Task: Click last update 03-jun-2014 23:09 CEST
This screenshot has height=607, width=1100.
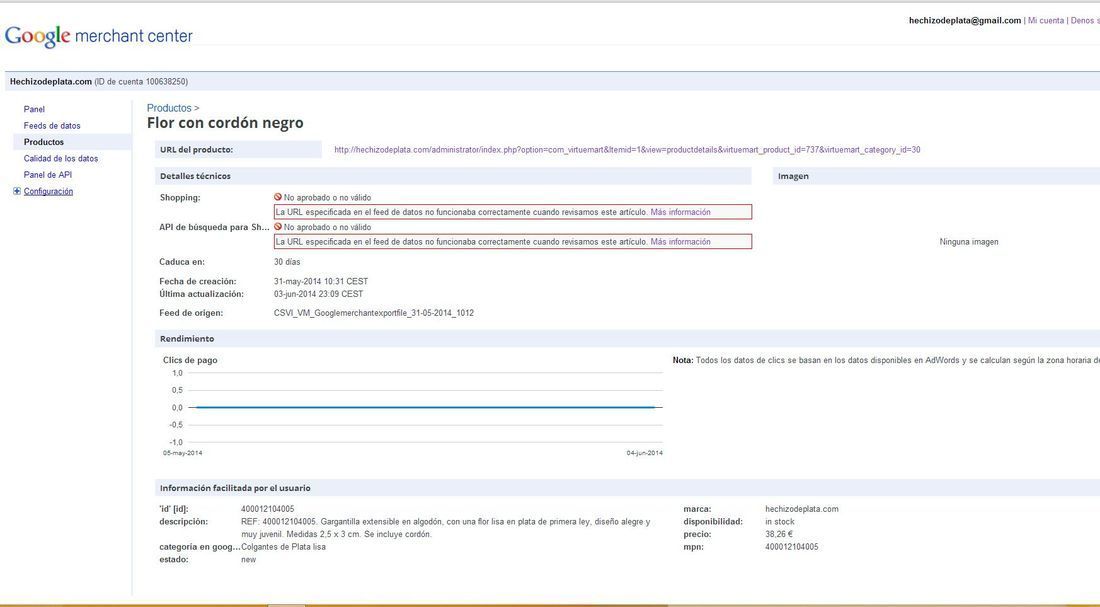Action: [x=318, y=294]
